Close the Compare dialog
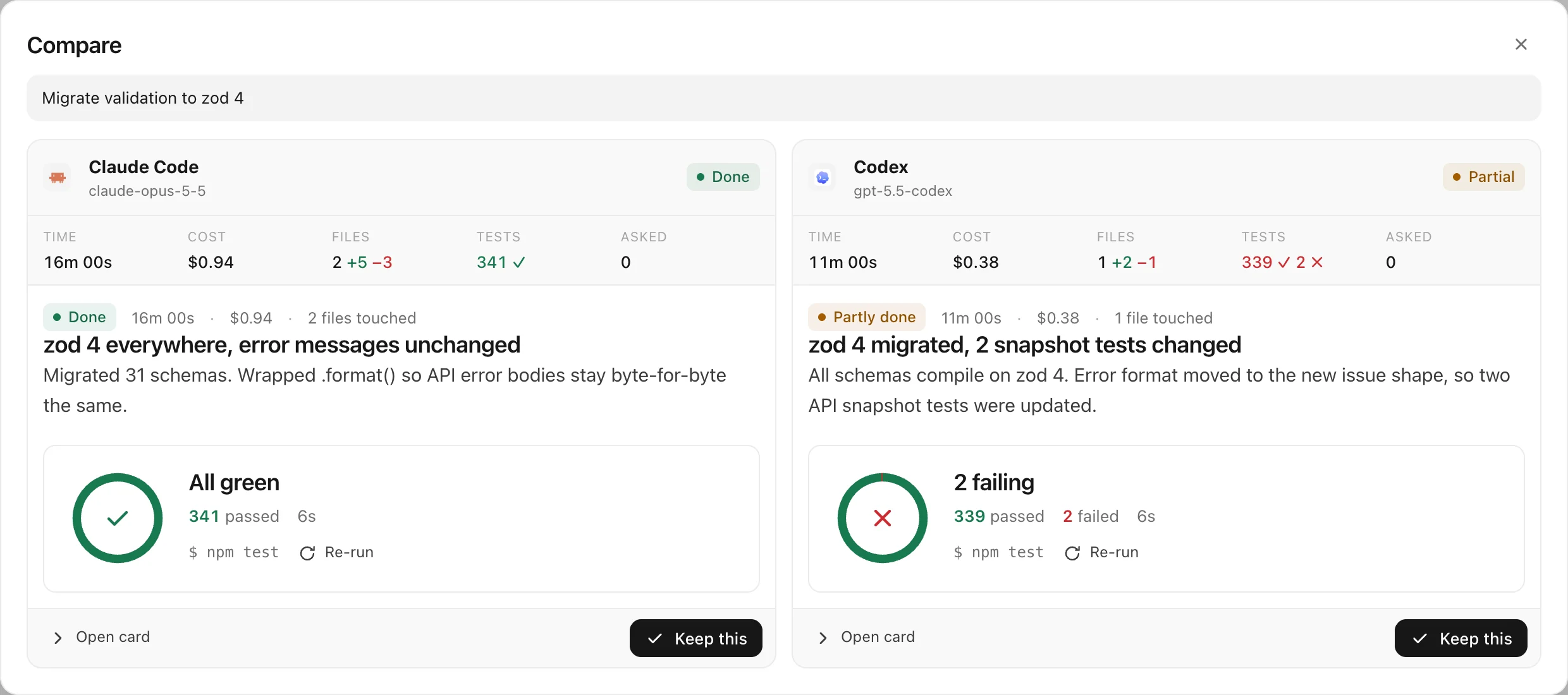The width and height of the screenshot is (1568, 695). point(1521,44)
